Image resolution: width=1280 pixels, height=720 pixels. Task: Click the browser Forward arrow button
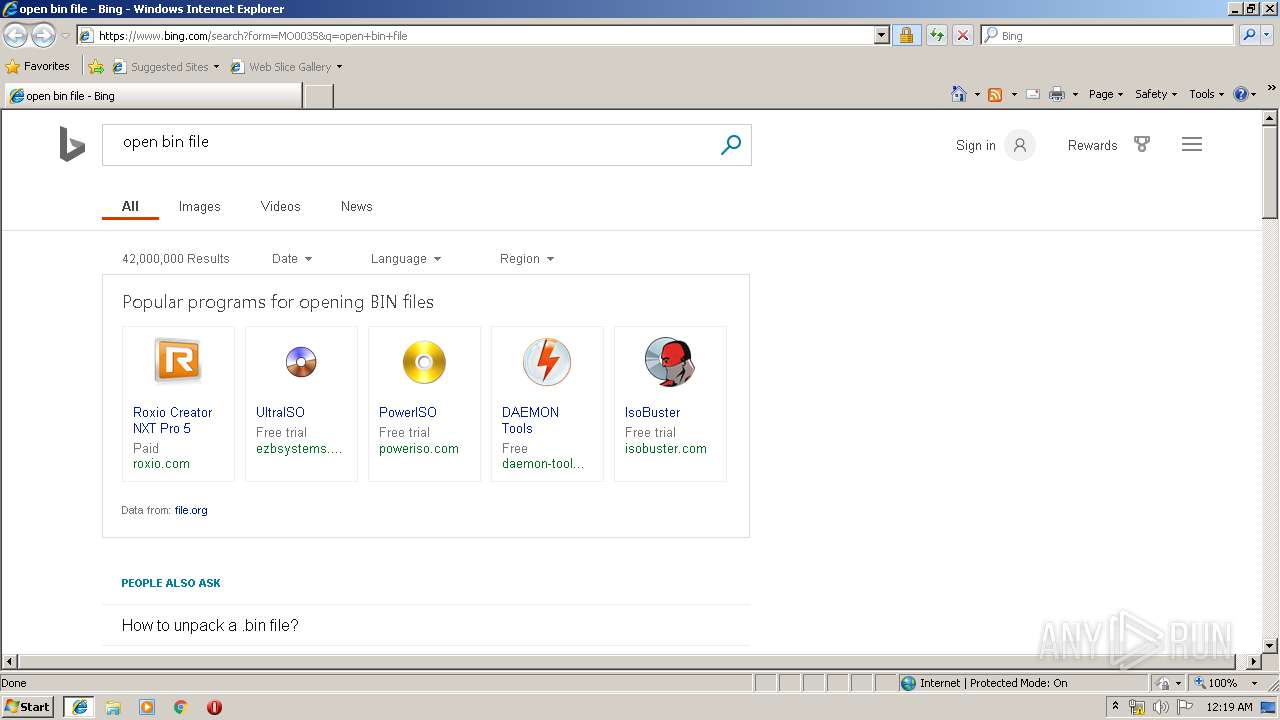point(43,35)
